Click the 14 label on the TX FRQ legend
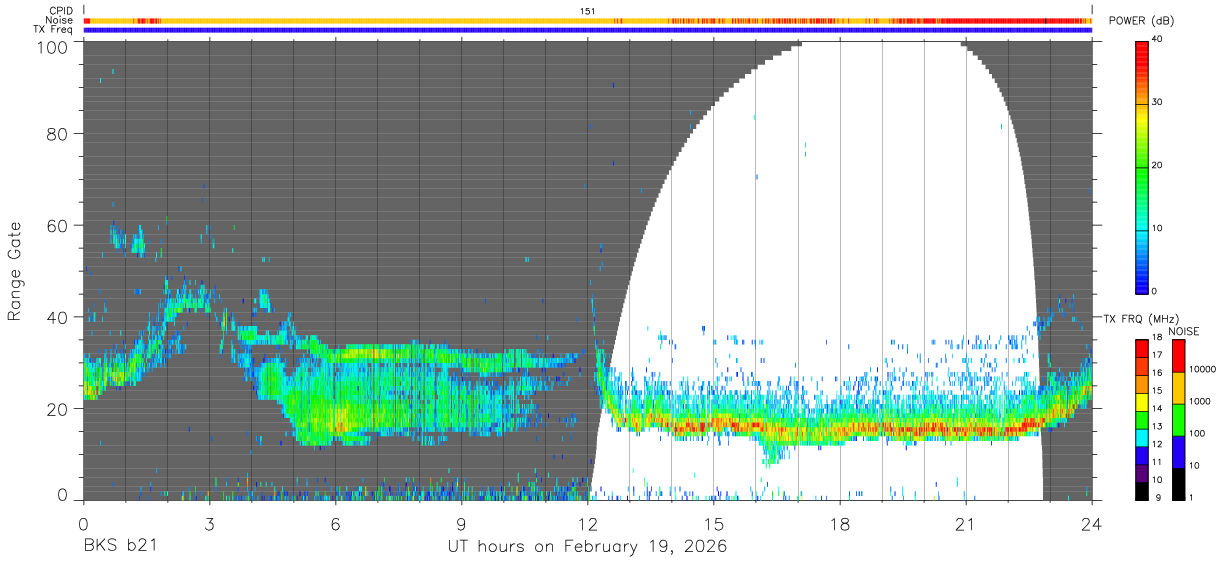 coord(1157,408)
